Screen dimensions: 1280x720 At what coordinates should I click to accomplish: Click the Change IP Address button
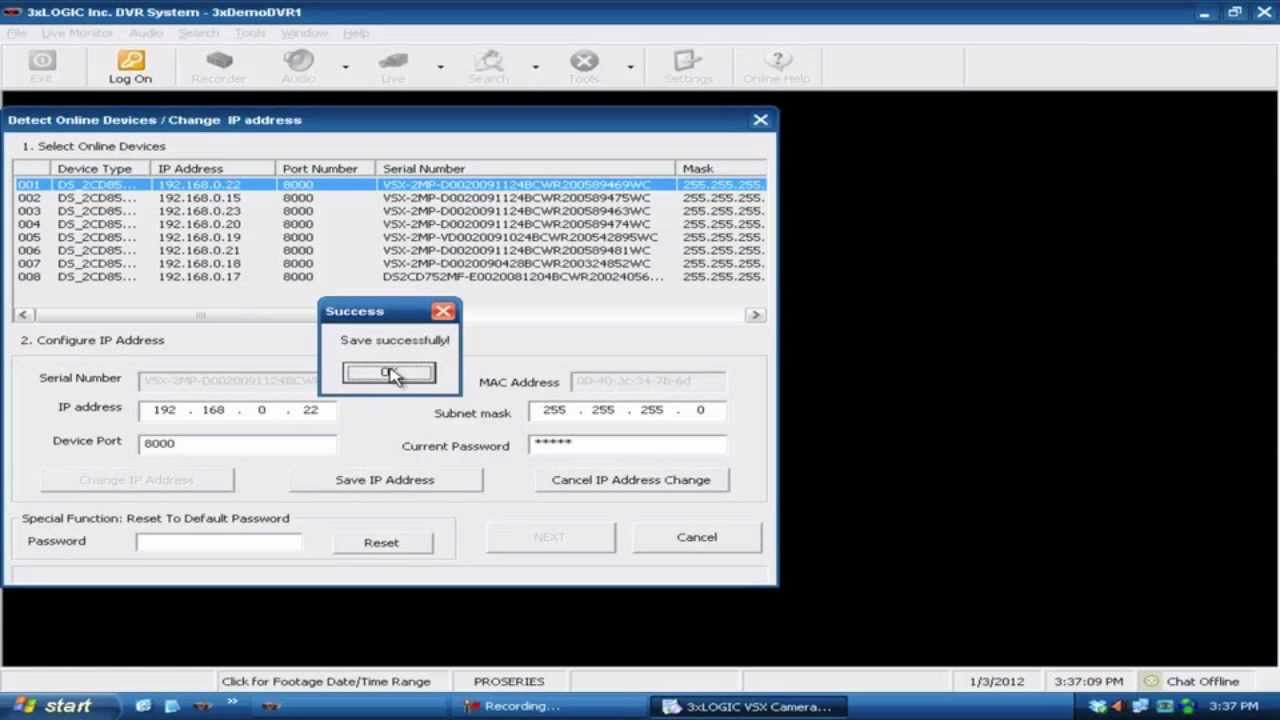point(136,480)
